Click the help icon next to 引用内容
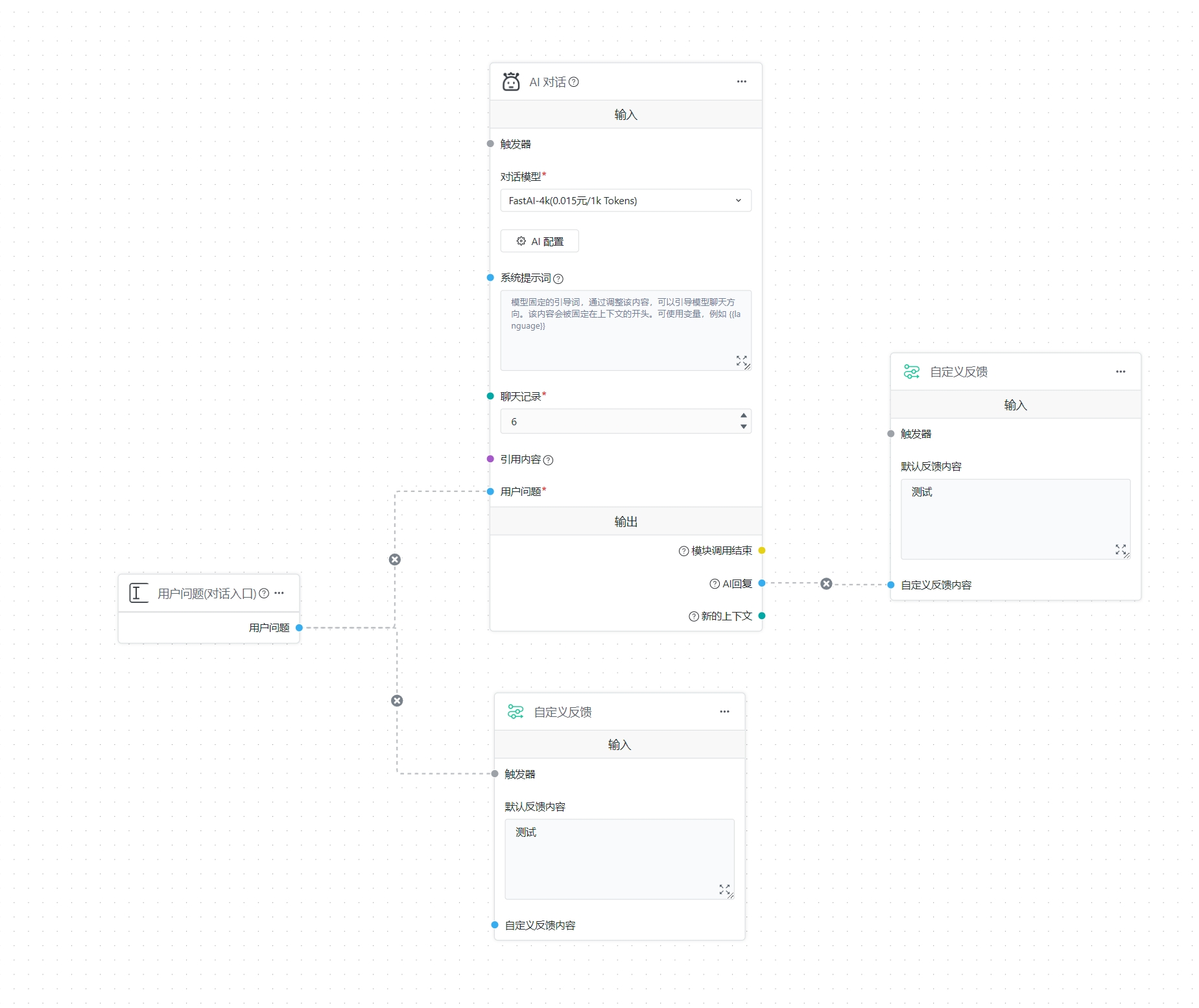Image resolution: width=1199 pixels, height=1008 pixels. pyautogui.click(x=548, y=460)
